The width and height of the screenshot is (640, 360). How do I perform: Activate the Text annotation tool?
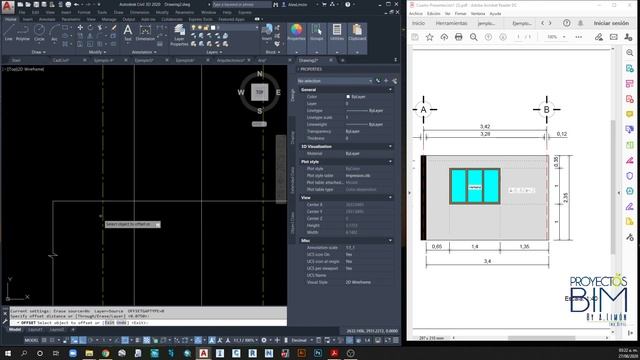pos(128,32)
